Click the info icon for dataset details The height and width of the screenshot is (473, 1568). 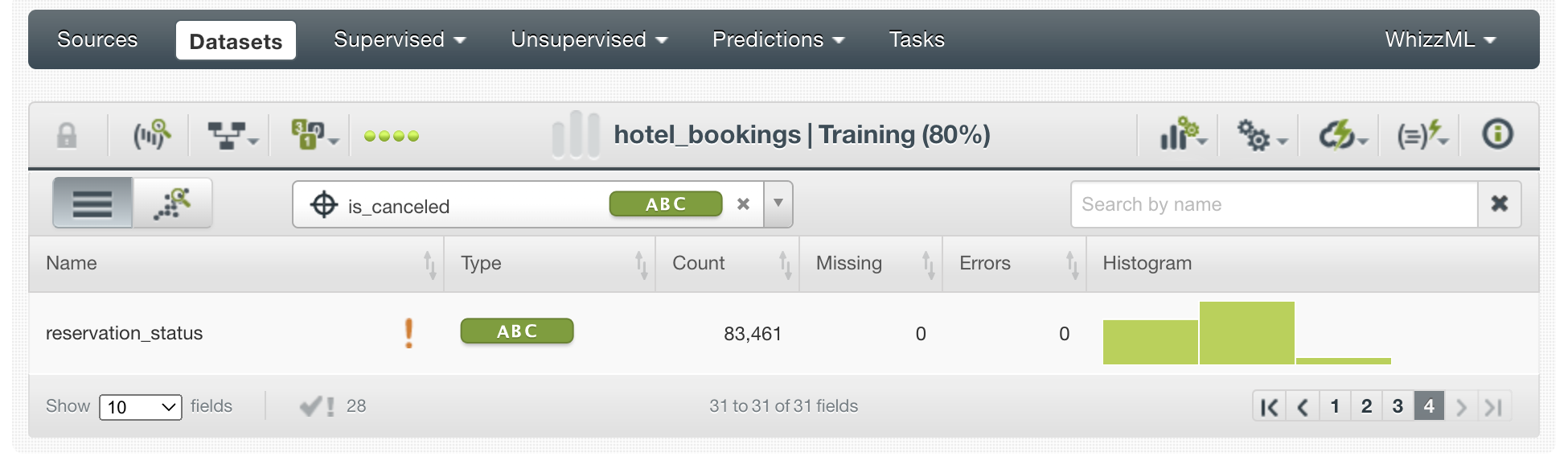click(x=1496, y=134)
